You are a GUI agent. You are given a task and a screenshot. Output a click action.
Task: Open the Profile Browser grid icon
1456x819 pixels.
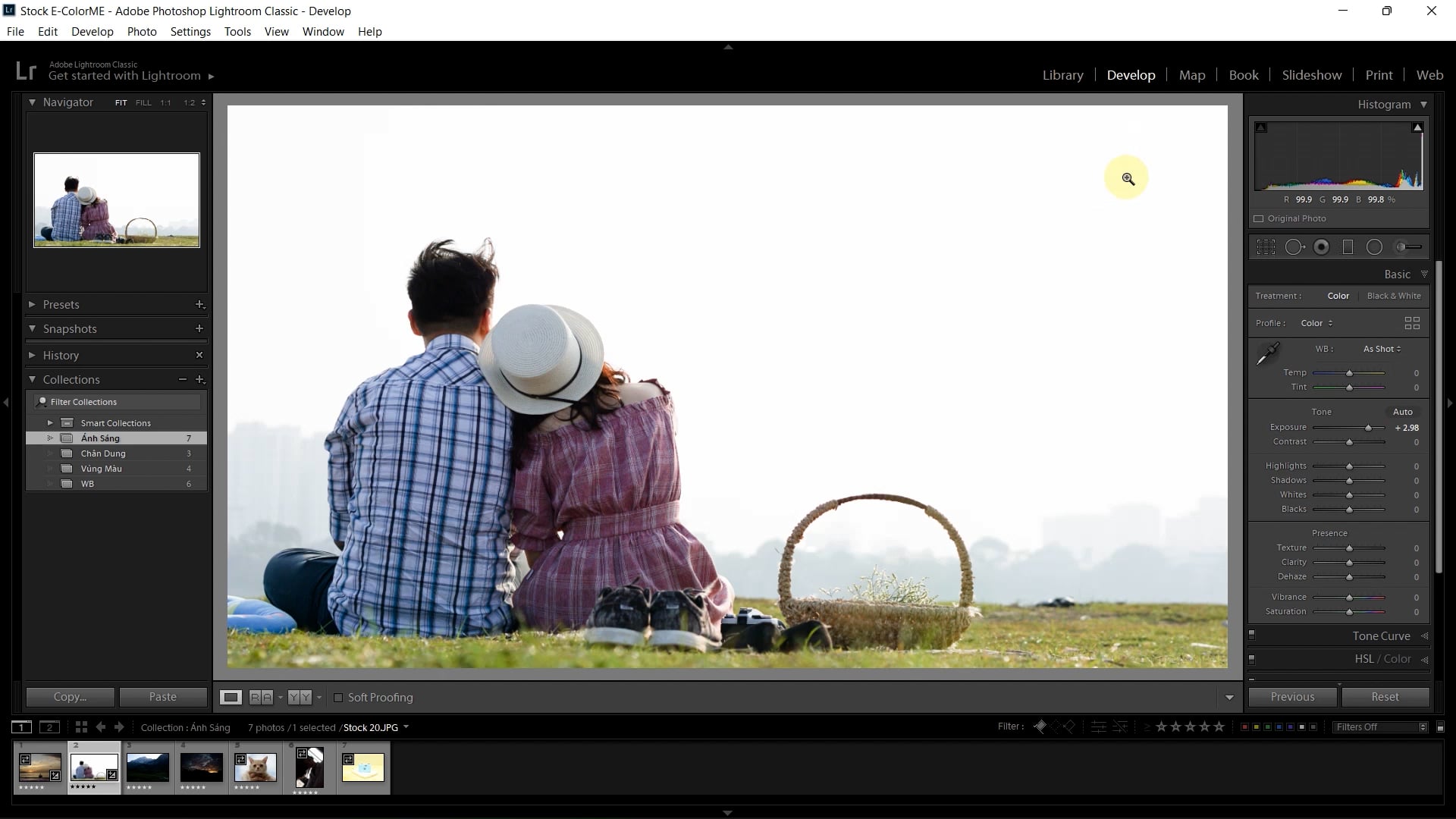[1412, 323]
